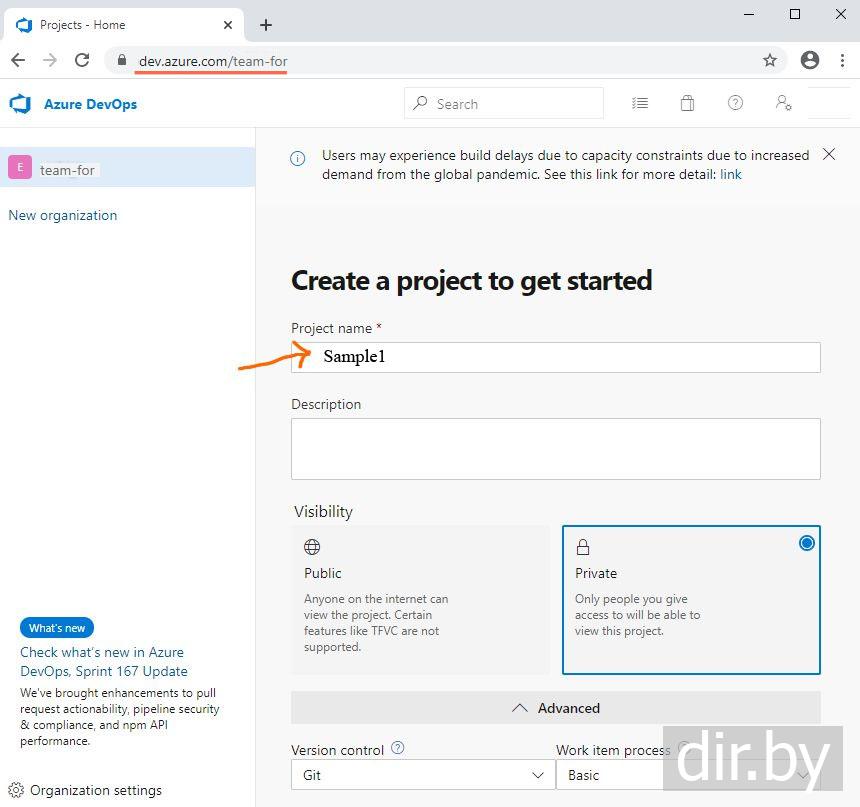Select the Private visibility radio button
This screenshot has height=807, width=860.
(806, 543)
